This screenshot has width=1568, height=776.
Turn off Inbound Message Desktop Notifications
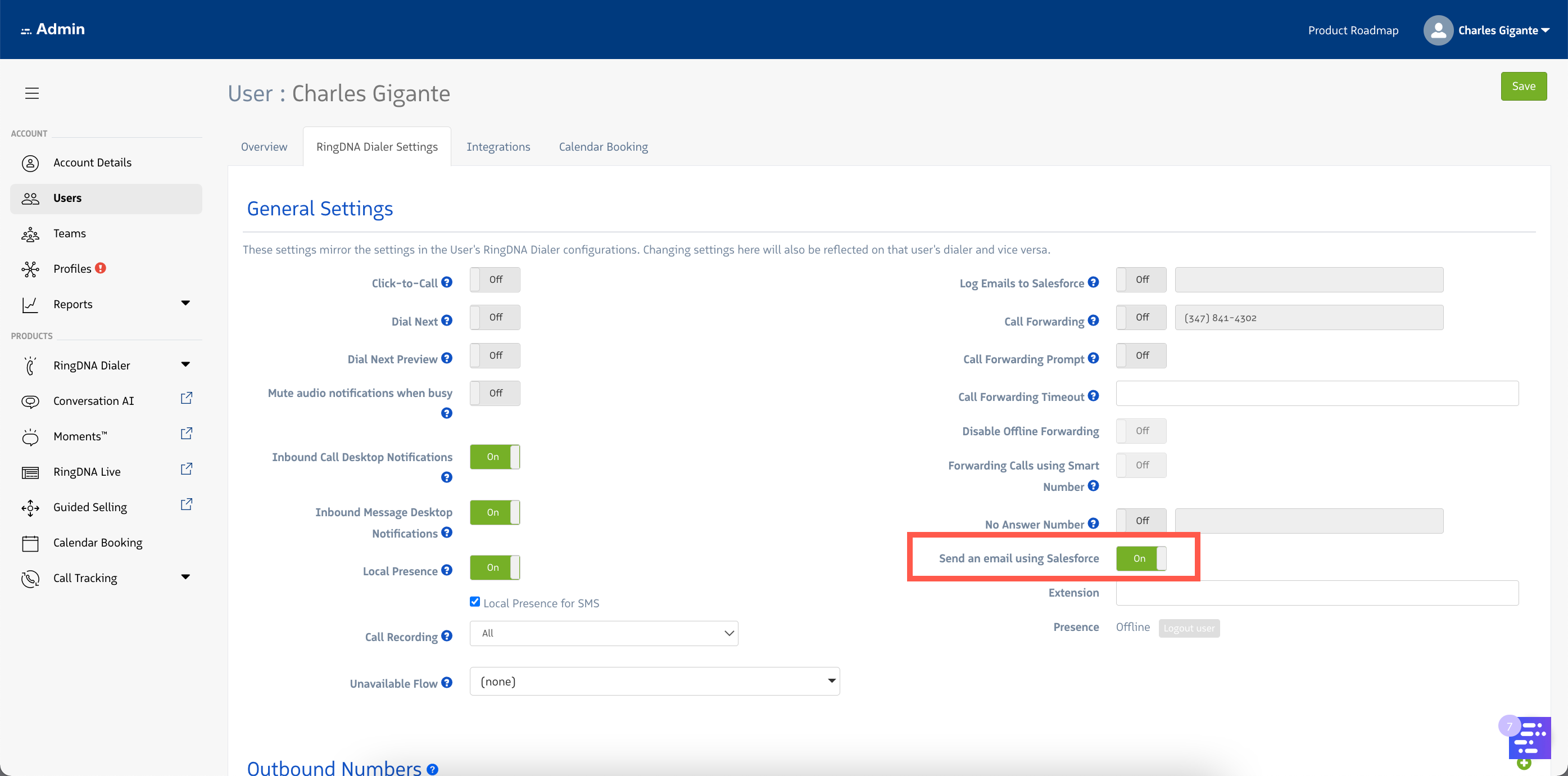(x=495, y=512)
